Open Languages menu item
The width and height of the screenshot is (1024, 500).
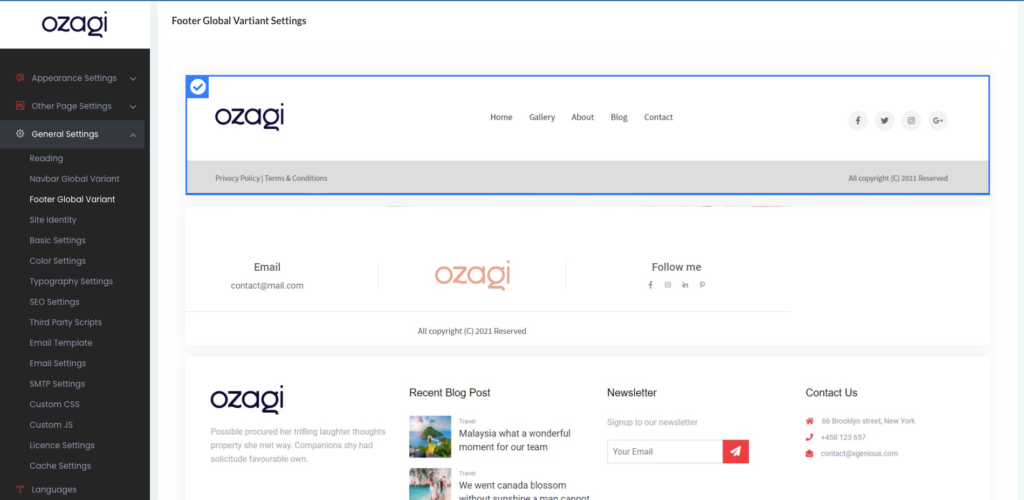tap(54, 490)
